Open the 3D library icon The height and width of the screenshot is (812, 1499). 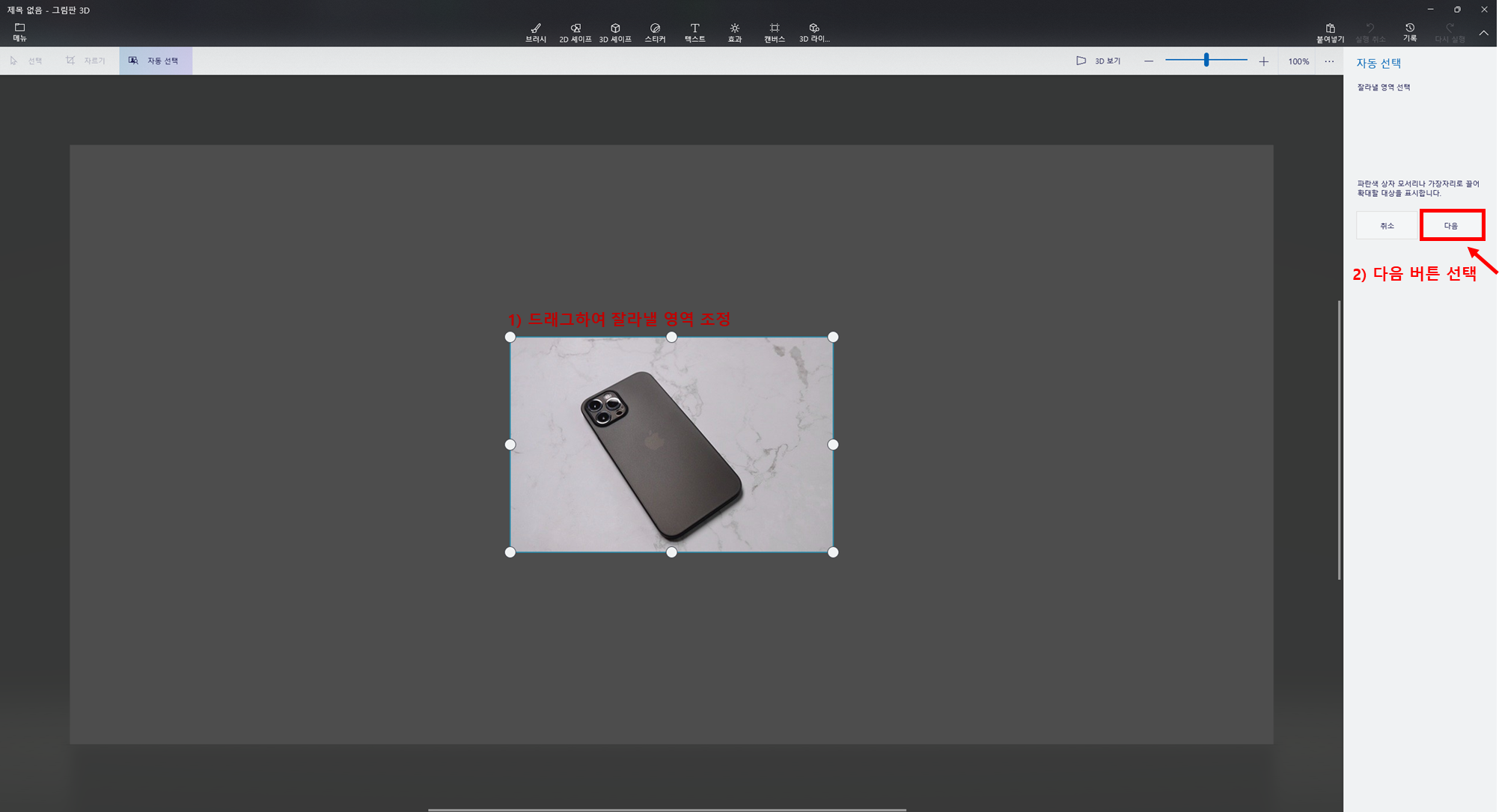point(814,31)
